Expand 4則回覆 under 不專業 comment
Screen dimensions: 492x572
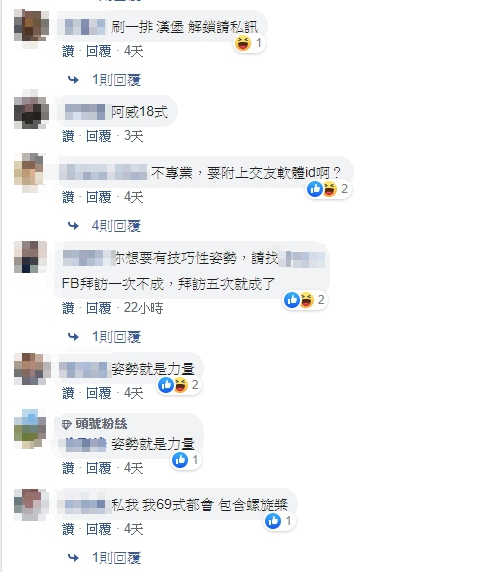[116, 226]
